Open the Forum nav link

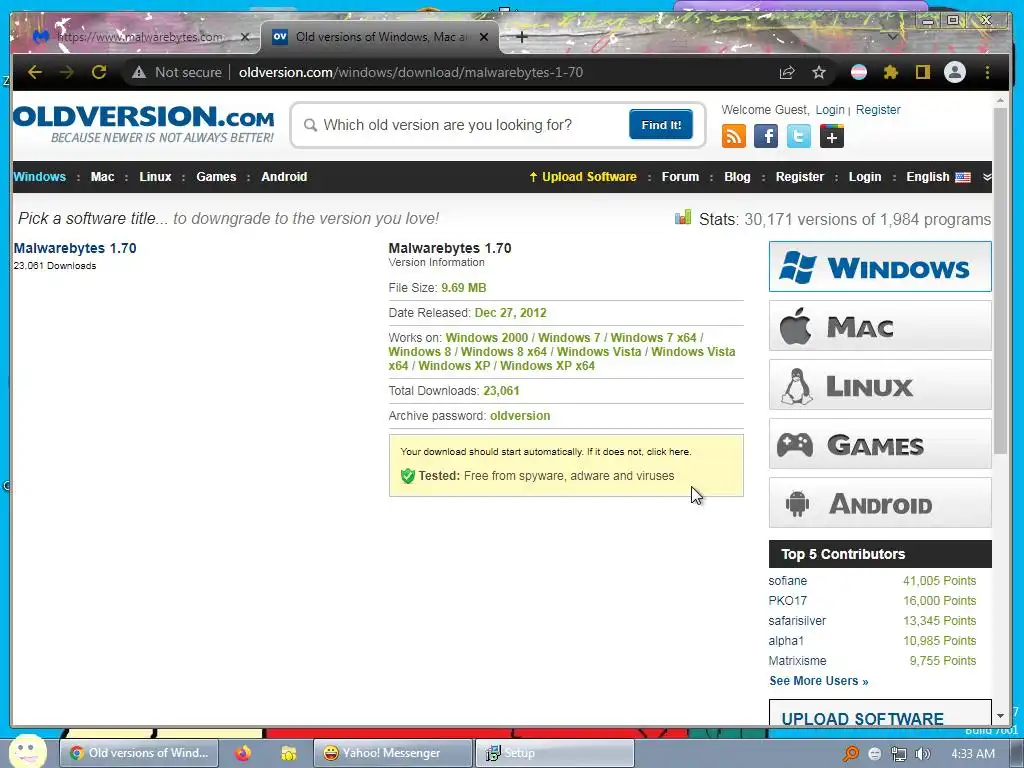click(x=680, y=177)
